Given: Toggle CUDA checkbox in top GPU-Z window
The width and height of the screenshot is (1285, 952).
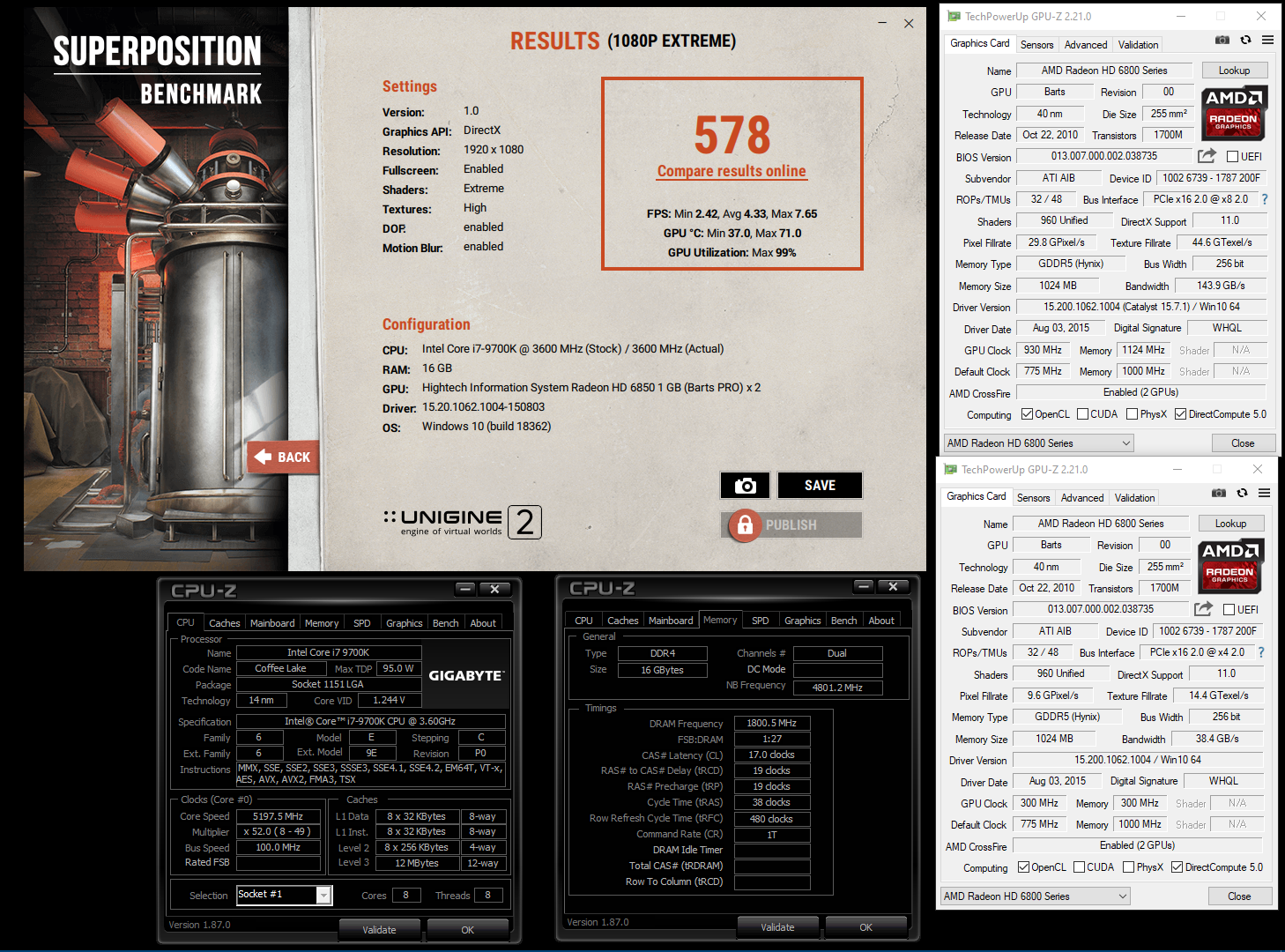Looking at the screenshot, I should point(1082,414).
